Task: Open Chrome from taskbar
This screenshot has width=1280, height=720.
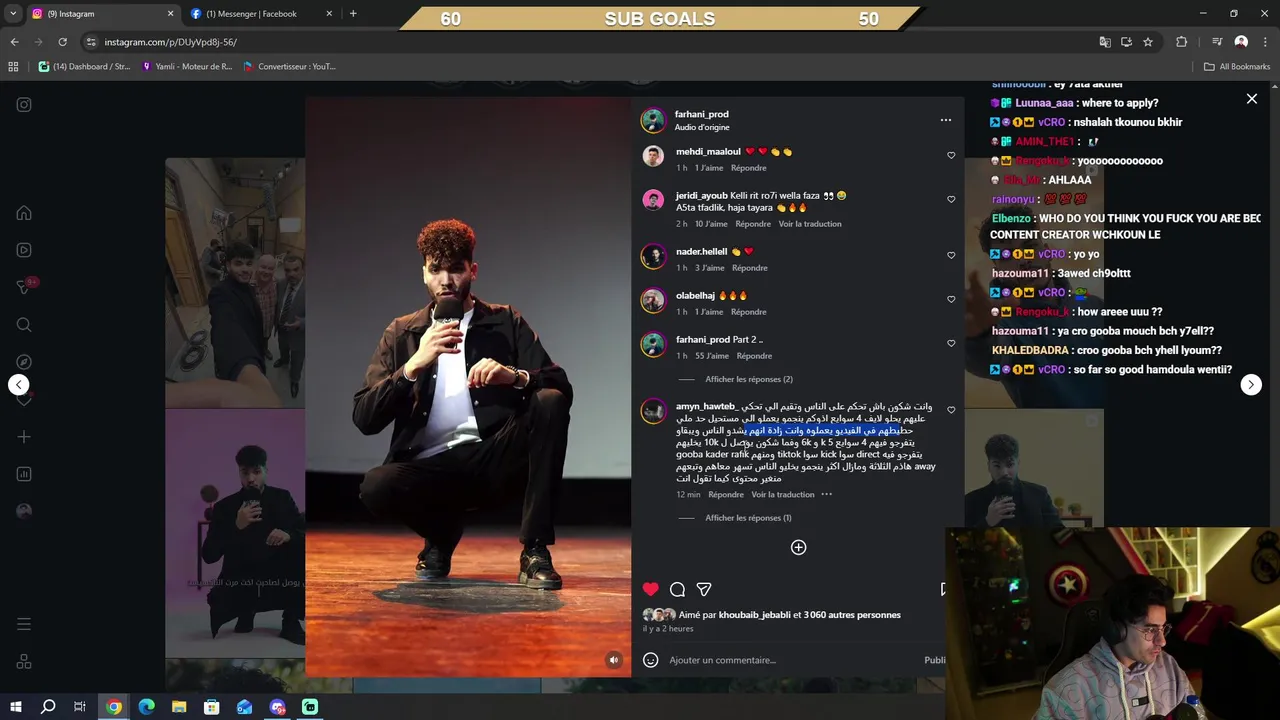Action: pyautogui.click(x=114, y=707)
